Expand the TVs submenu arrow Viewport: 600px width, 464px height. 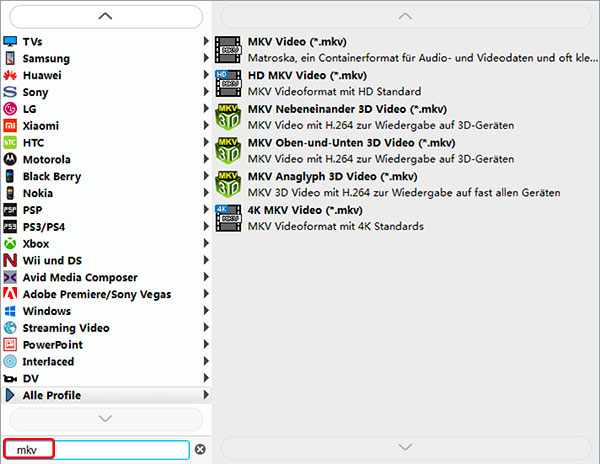coord(206,41)
